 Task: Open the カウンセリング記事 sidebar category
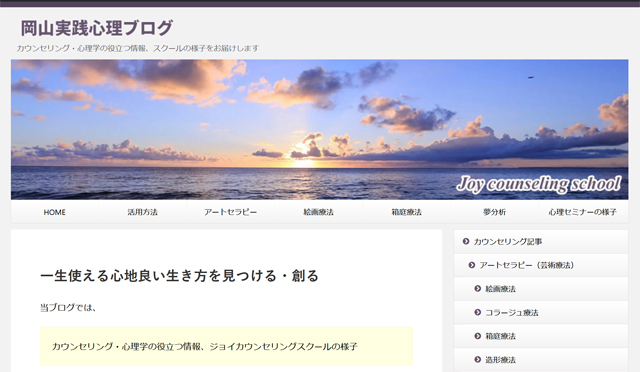coord(541,242)
